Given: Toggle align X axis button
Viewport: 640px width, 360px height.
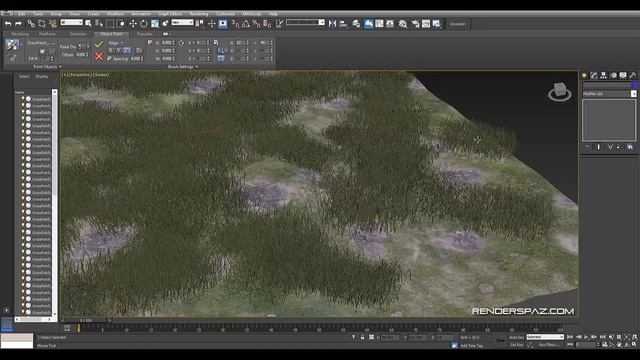Looking at the screenshot, I should tap(111, 51).
